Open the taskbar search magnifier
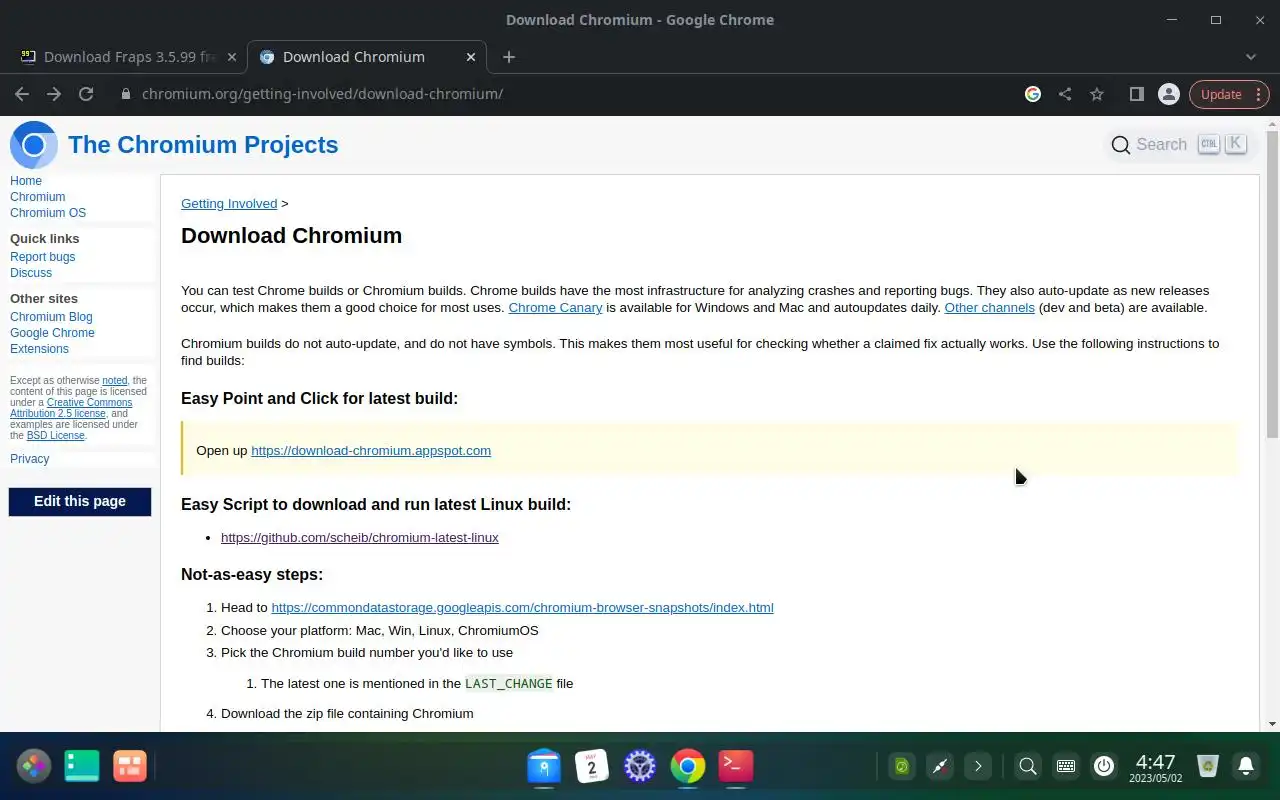The width and height of the screenshot is (1280, 800). [x=1028, y=766]
